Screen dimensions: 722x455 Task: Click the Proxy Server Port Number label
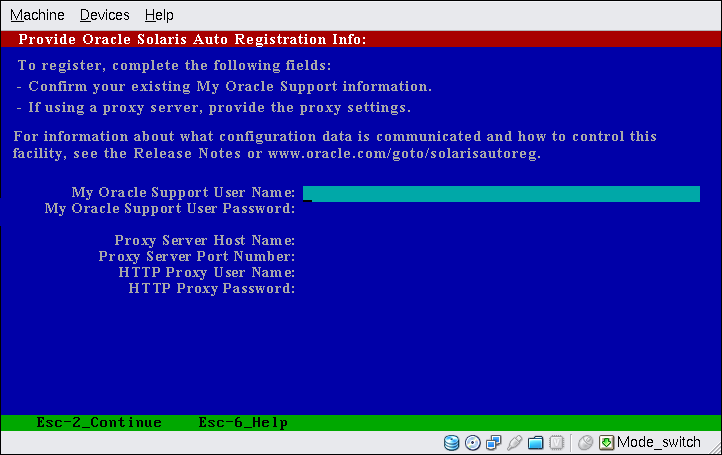[197, 257]
